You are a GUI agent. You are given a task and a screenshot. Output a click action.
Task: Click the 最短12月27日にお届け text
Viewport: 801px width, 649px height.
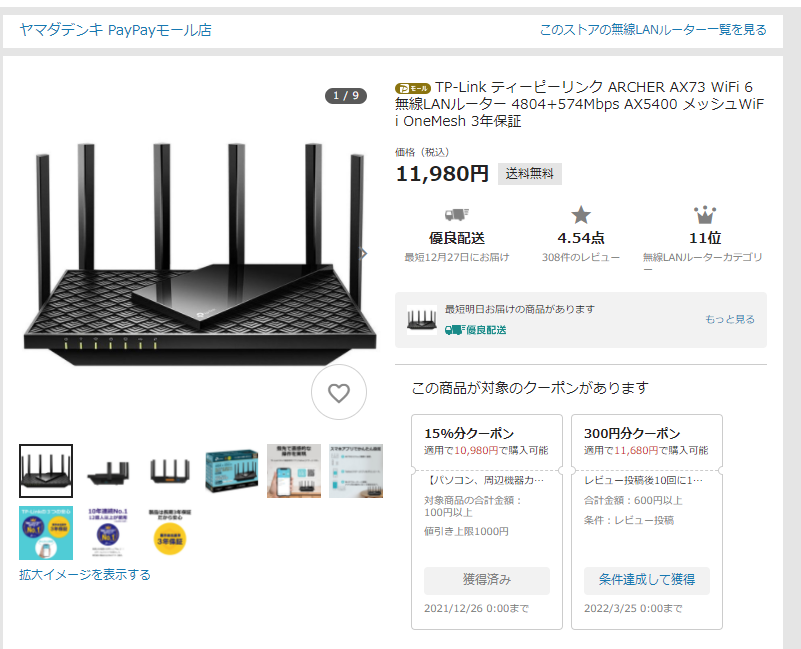pos(457,257)
